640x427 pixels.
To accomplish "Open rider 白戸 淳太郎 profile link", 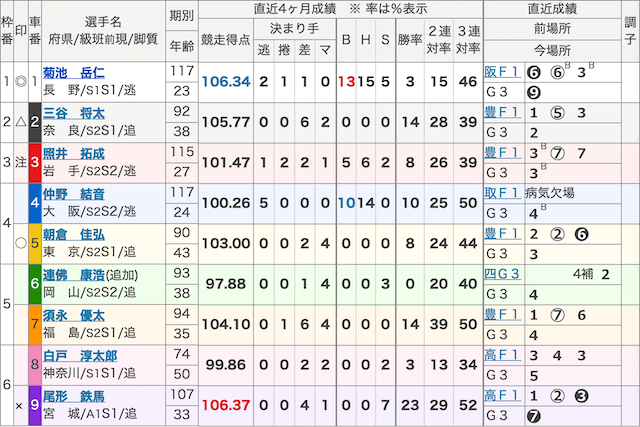I will [80, 356].
